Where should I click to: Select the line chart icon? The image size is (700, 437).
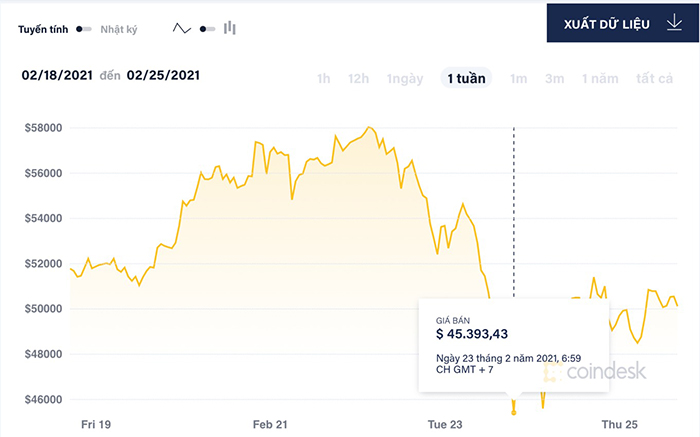pyautogui.click(x=181, y=29)
